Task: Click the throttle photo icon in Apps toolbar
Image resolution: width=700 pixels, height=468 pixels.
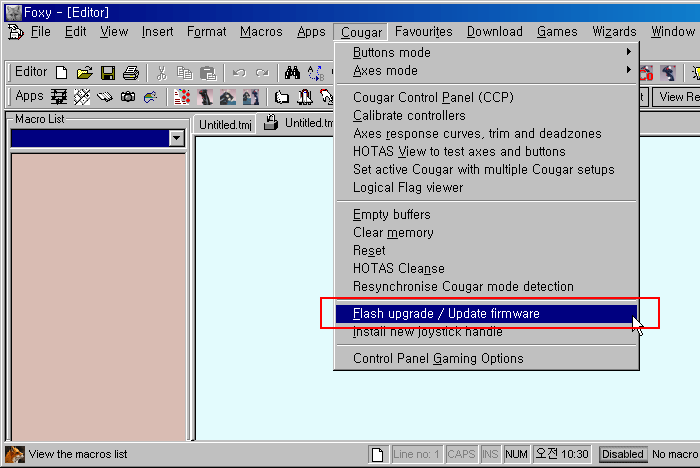Action: 228,96
